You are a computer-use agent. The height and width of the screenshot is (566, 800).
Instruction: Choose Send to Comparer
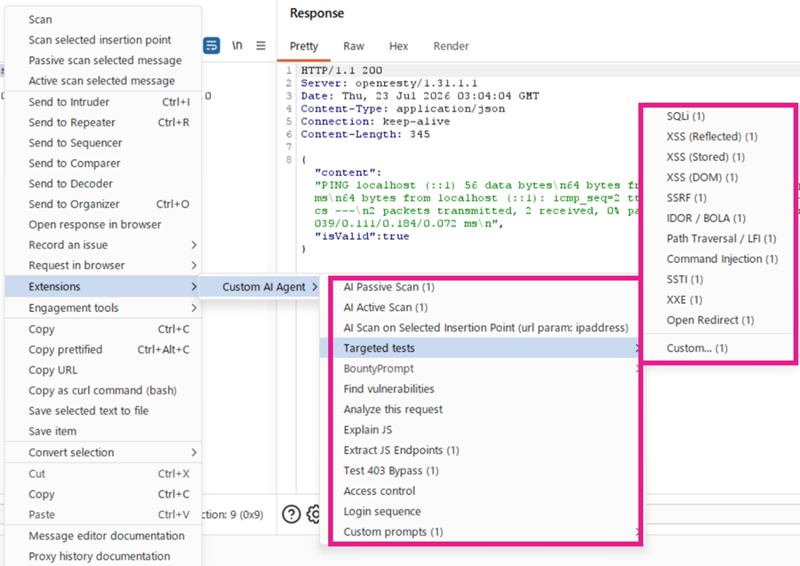103,163
